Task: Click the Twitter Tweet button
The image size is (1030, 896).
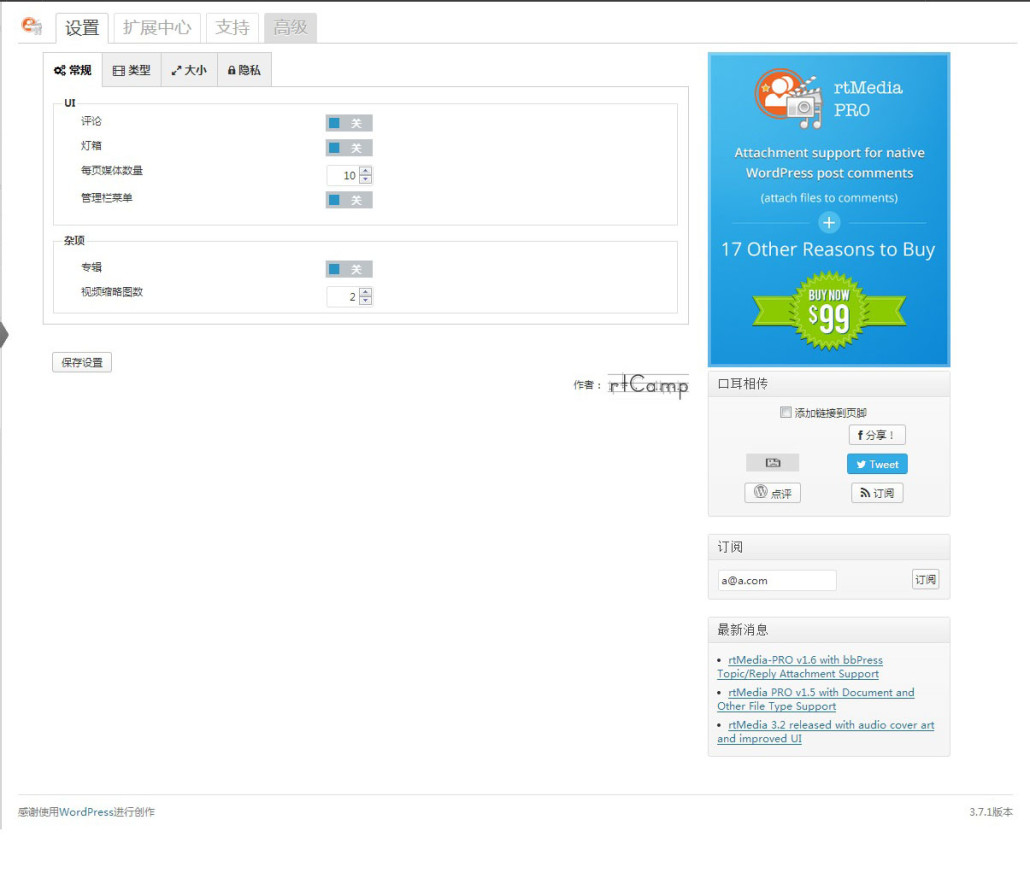Action: [x=877, y=464]
